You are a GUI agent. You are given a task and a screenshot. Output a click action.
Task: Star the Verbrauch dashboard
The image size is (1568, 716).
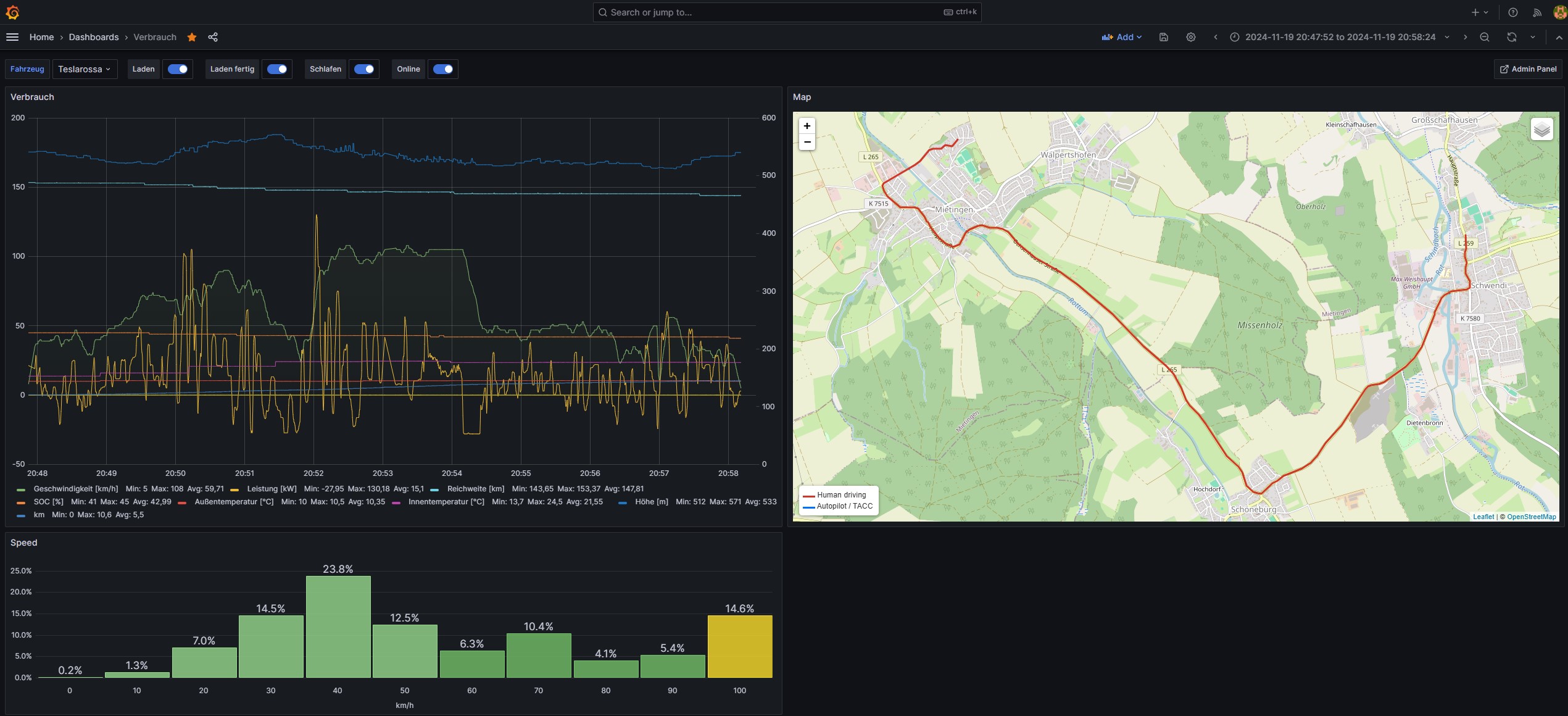click(x=192, y=37)
